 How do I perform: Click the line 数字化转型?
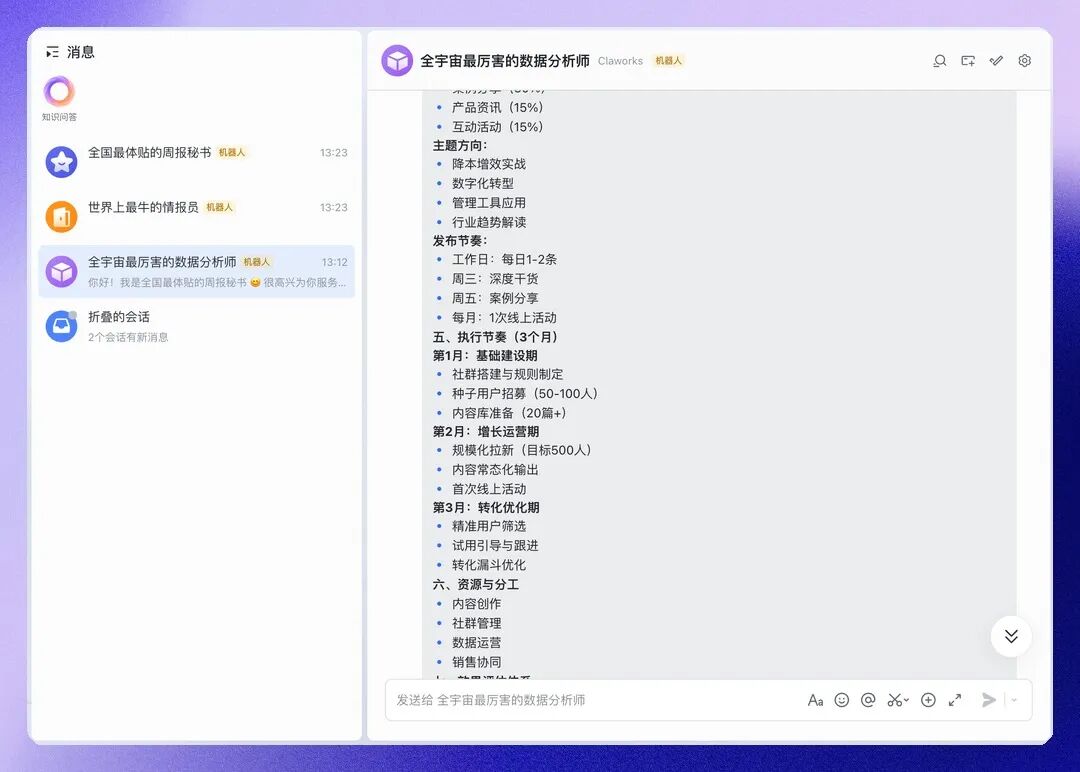[x=482, y=183]
